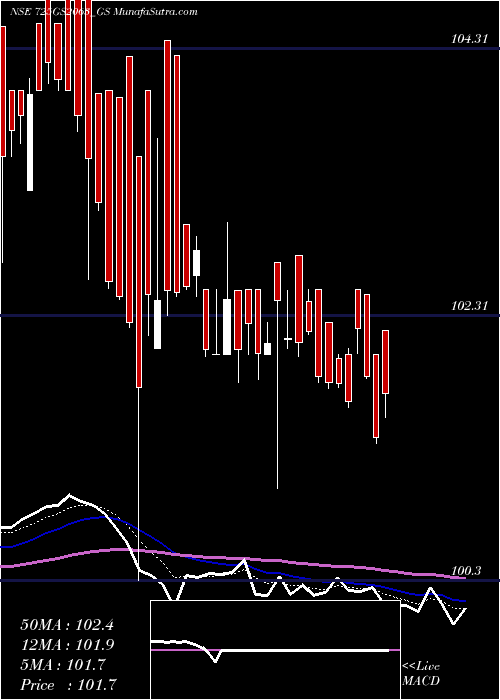
Task: Select the 104.31 price level label
Action: [x=469, y=39]
